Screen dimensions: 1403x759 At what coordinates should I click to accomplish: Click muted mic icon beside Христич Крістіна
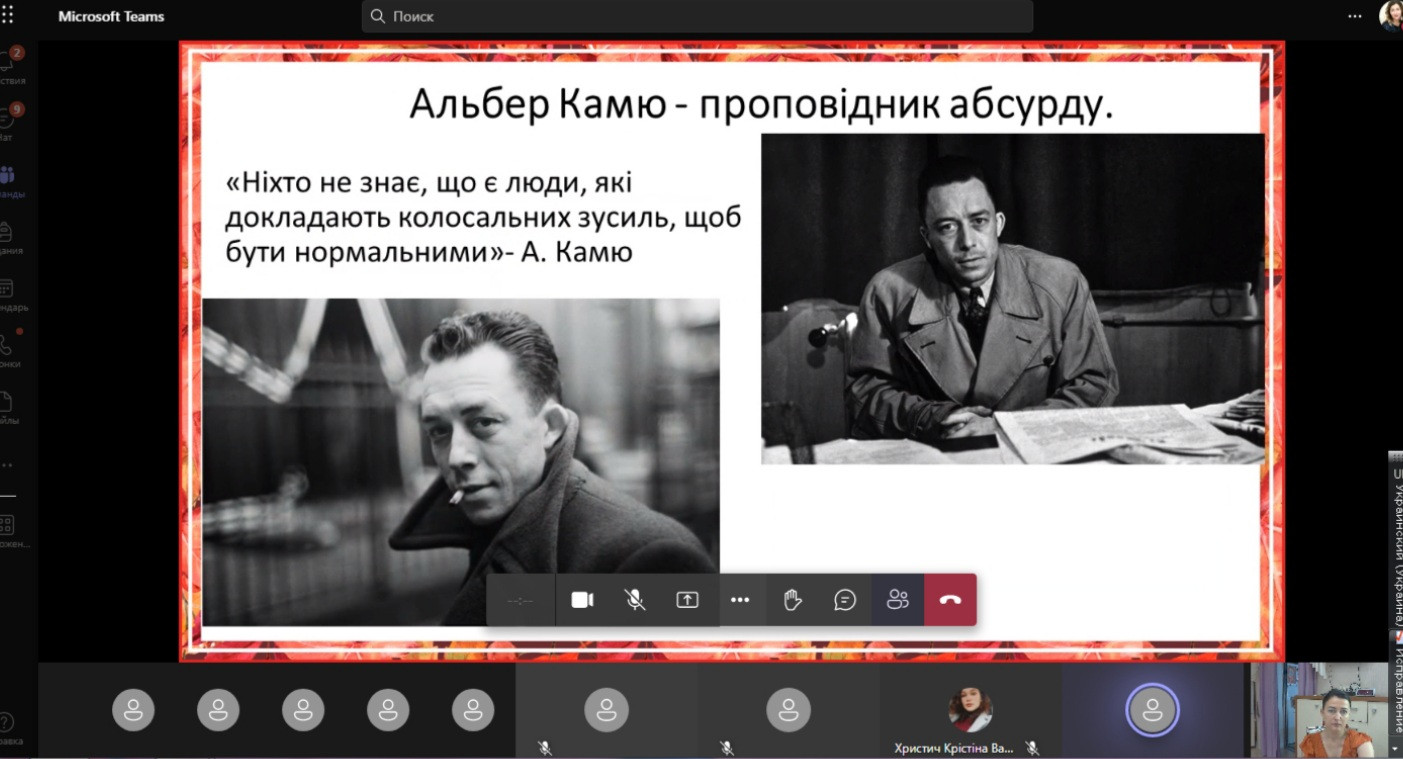pos(1033,748)
